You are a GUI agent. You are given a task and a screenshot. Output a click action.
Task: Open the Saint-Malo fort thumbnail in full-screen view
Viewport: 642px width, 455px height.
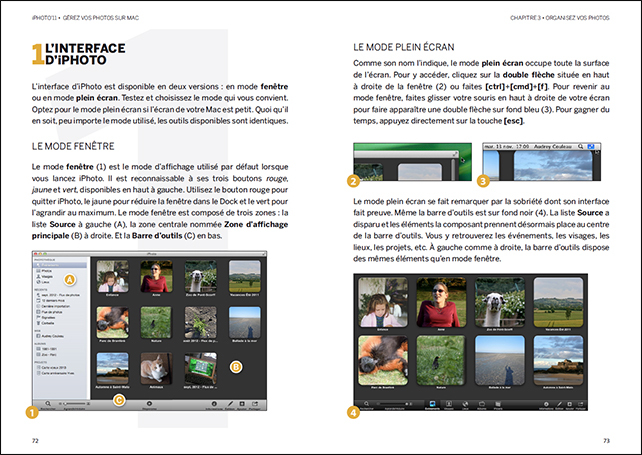click(558, 360)
